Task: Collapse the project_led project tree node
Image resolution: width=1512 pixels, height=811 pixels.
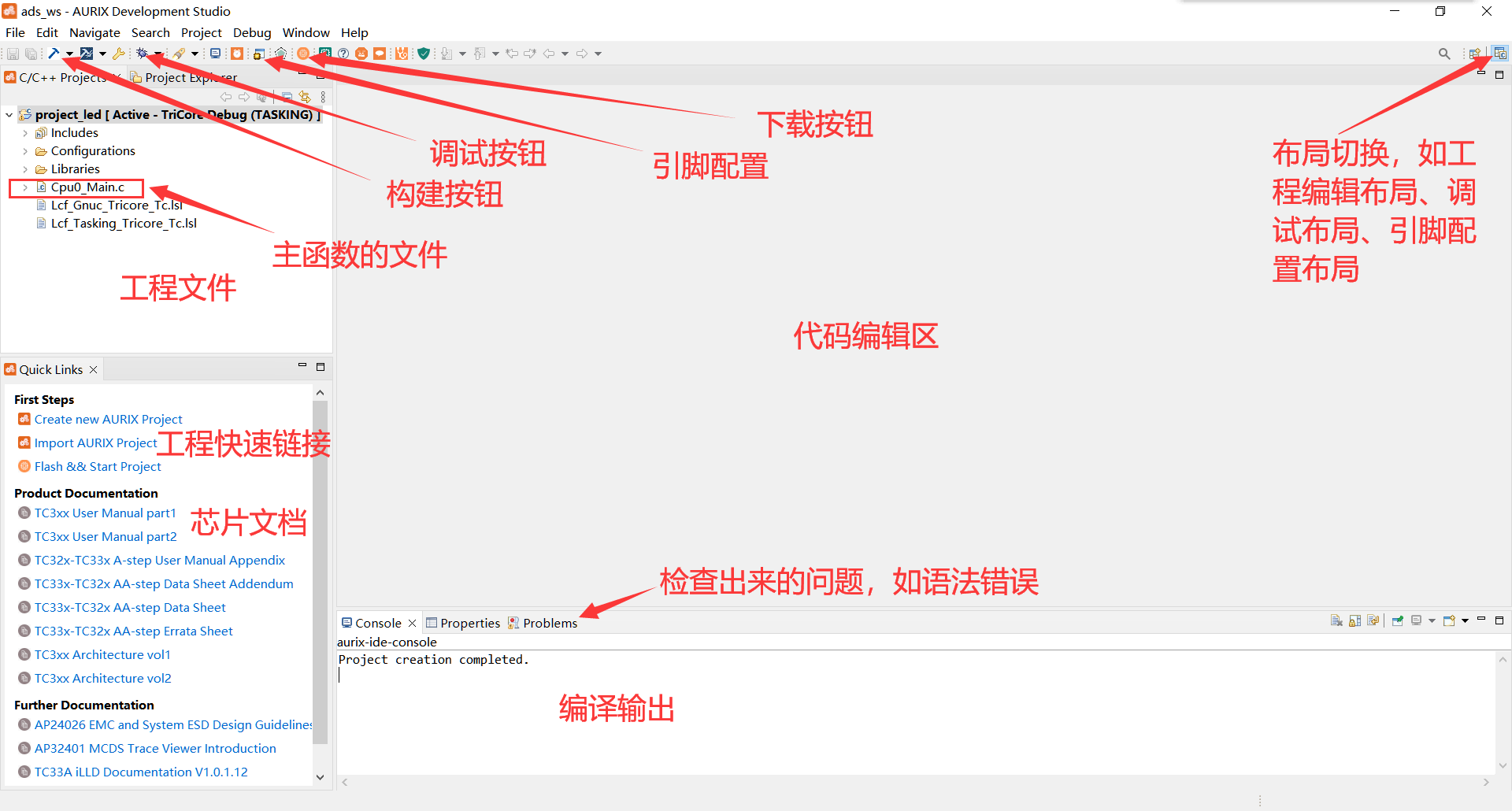Action: (x=9, y=115)
